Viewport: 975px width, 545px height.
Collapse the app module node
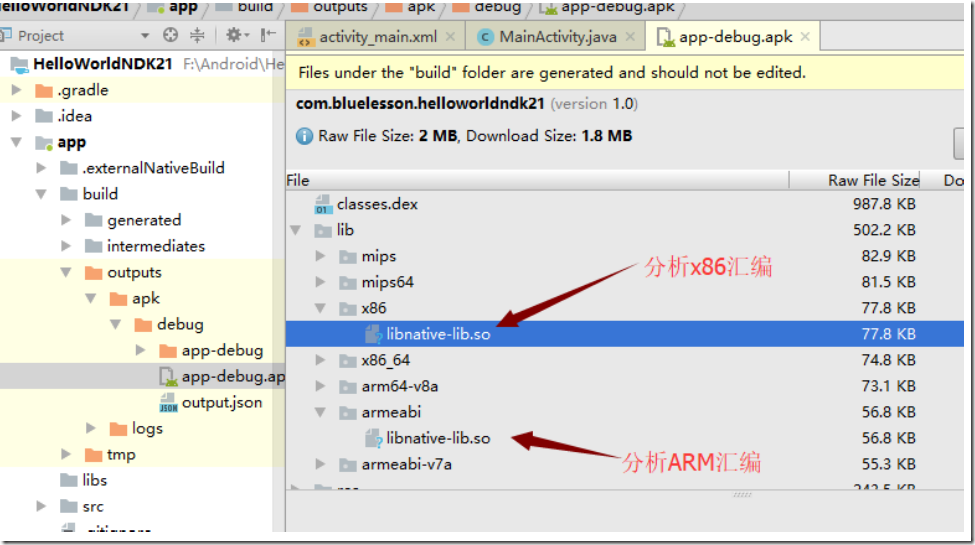(16, 142)
